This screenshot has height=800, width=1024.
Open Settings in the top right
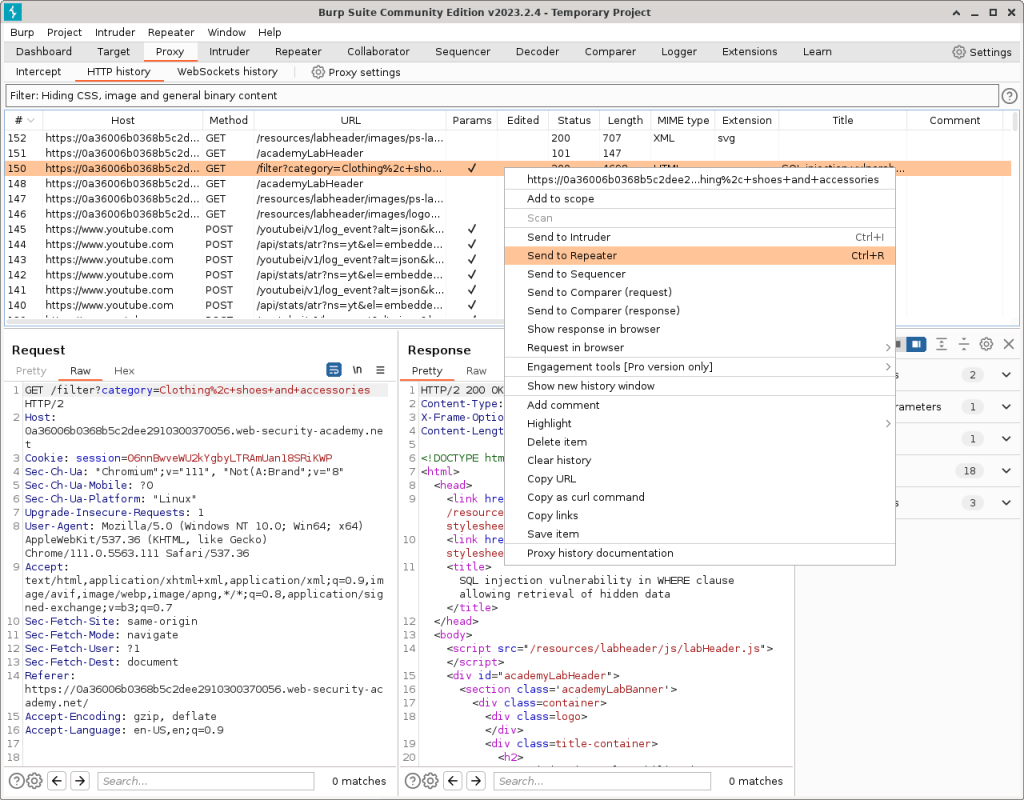[981, 52]
